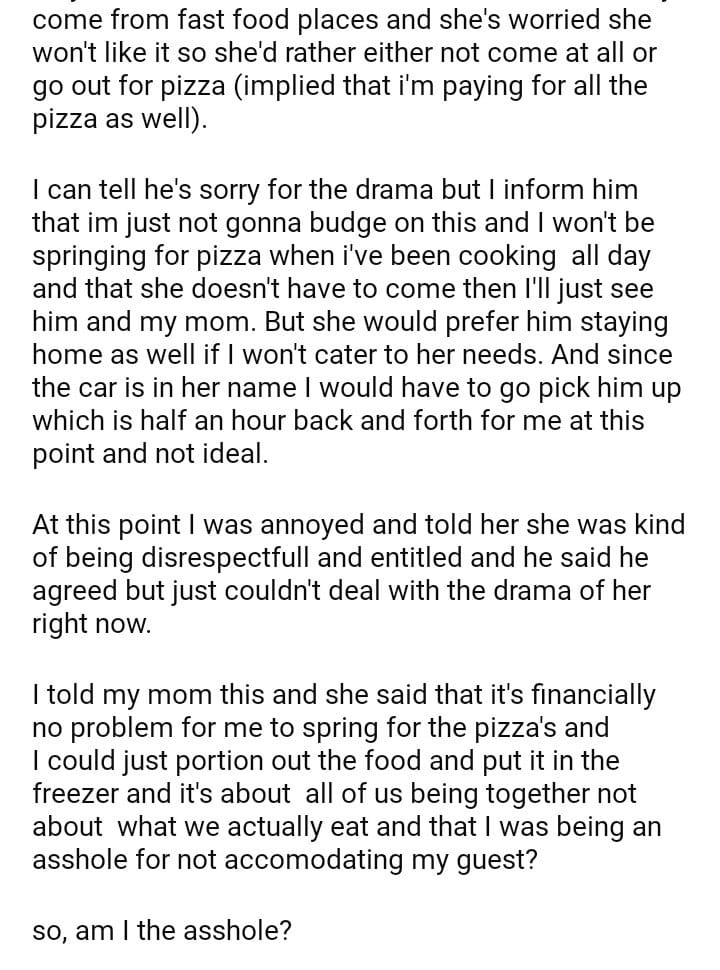Click the paragraph starting "I told my mom this"
The image size is (720, 970).
[346, 777]
